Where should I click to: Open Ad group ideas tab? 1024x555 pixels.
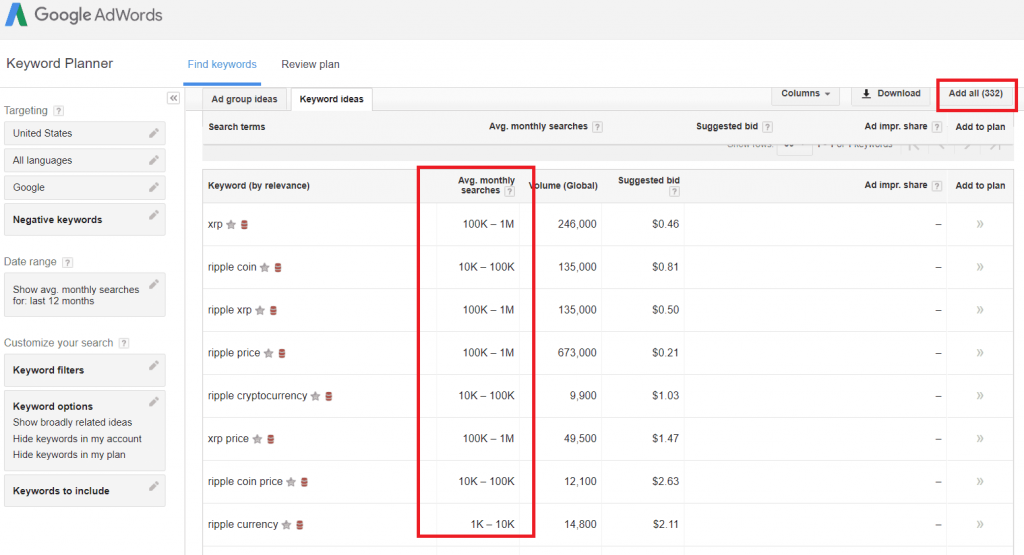(244, 99)
